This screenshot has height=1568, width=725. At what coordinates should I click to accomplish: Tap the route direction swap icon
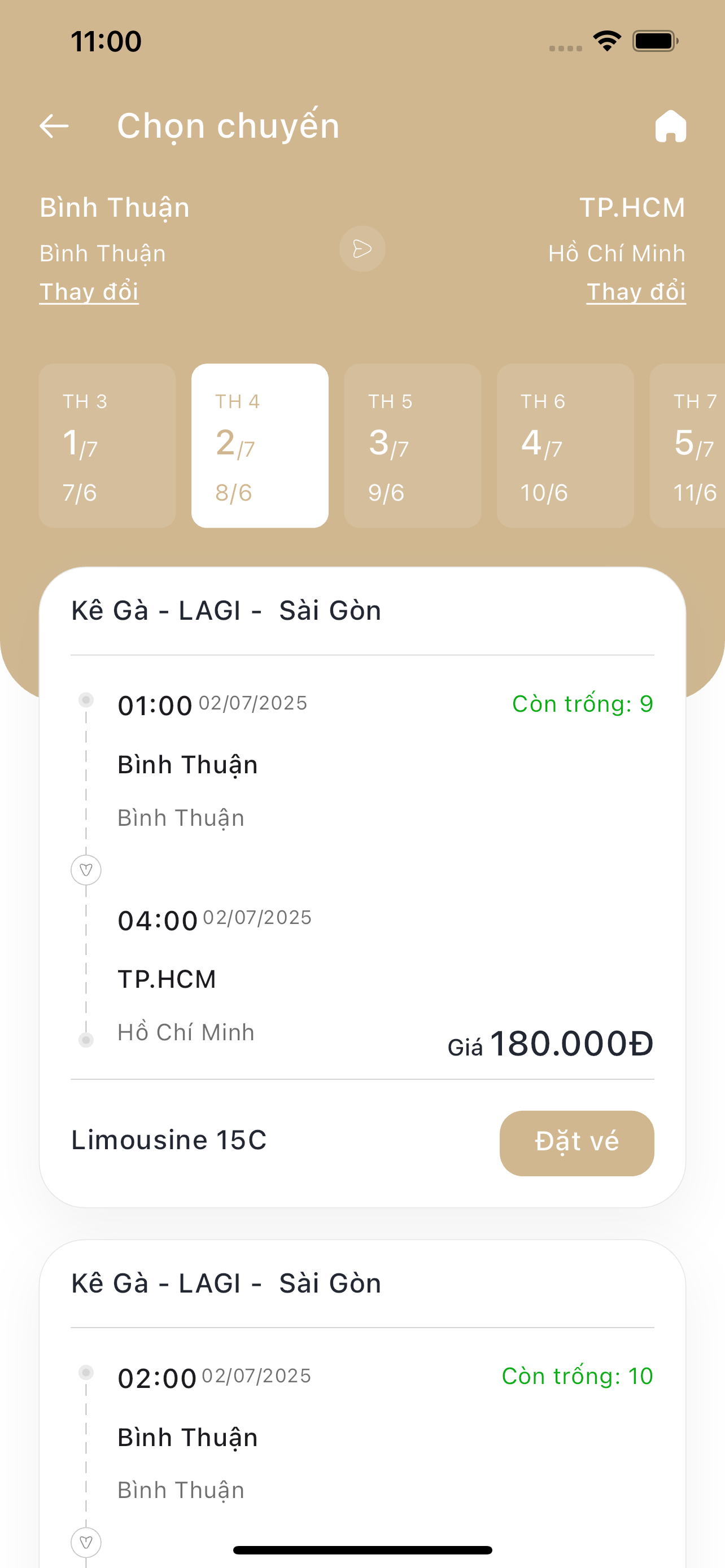click(x=362, y=249)
